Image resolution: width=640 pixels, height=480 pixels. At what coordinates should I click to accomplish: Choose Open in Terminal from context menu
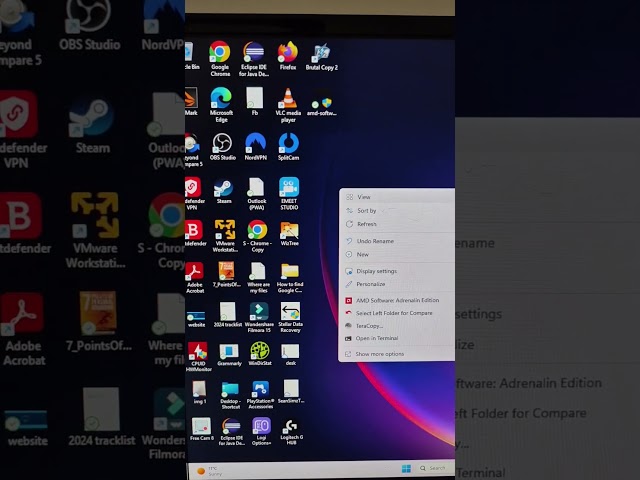tap(397, 338)
